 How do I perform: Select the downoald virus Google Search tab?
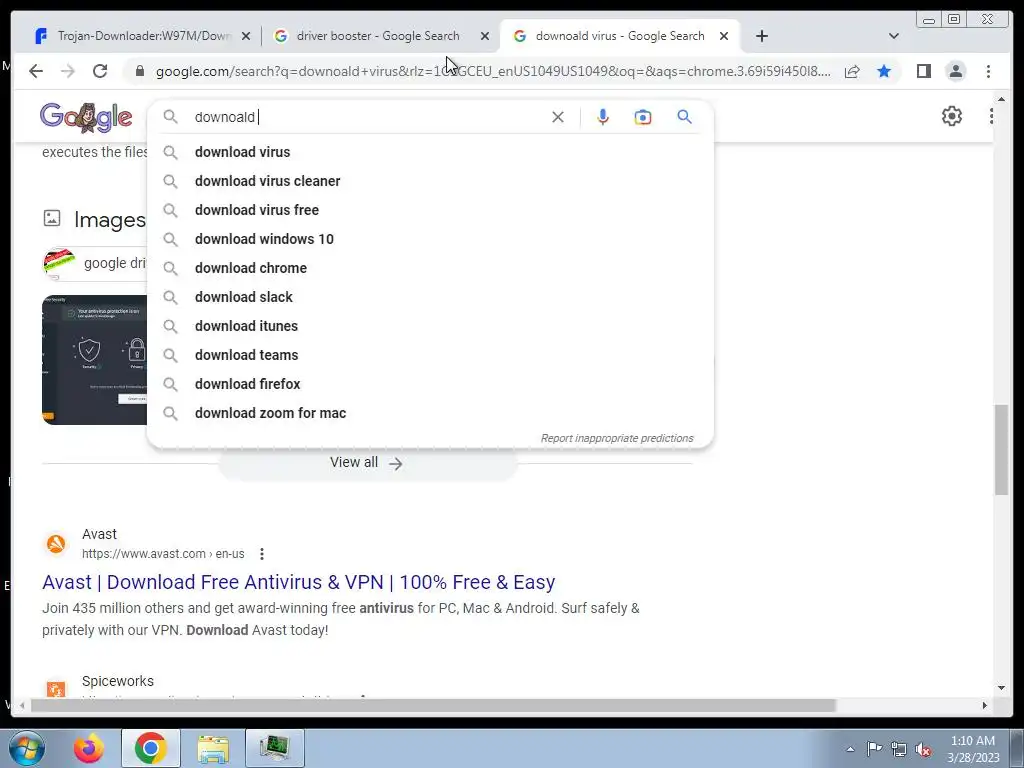[x=620, y=36]
